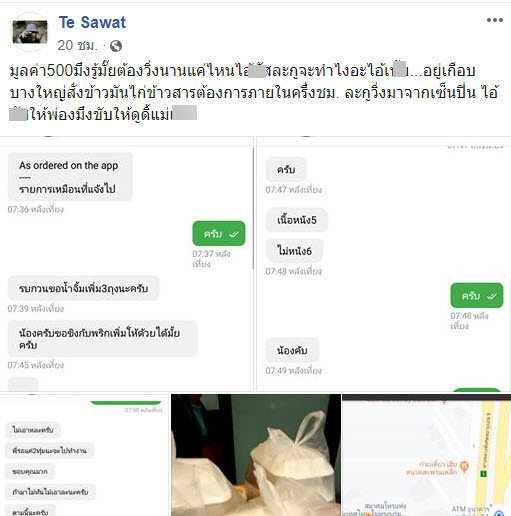
Task: Click the ไม่หนัง6 chat bubble
Action: click(x=294, y=251)
